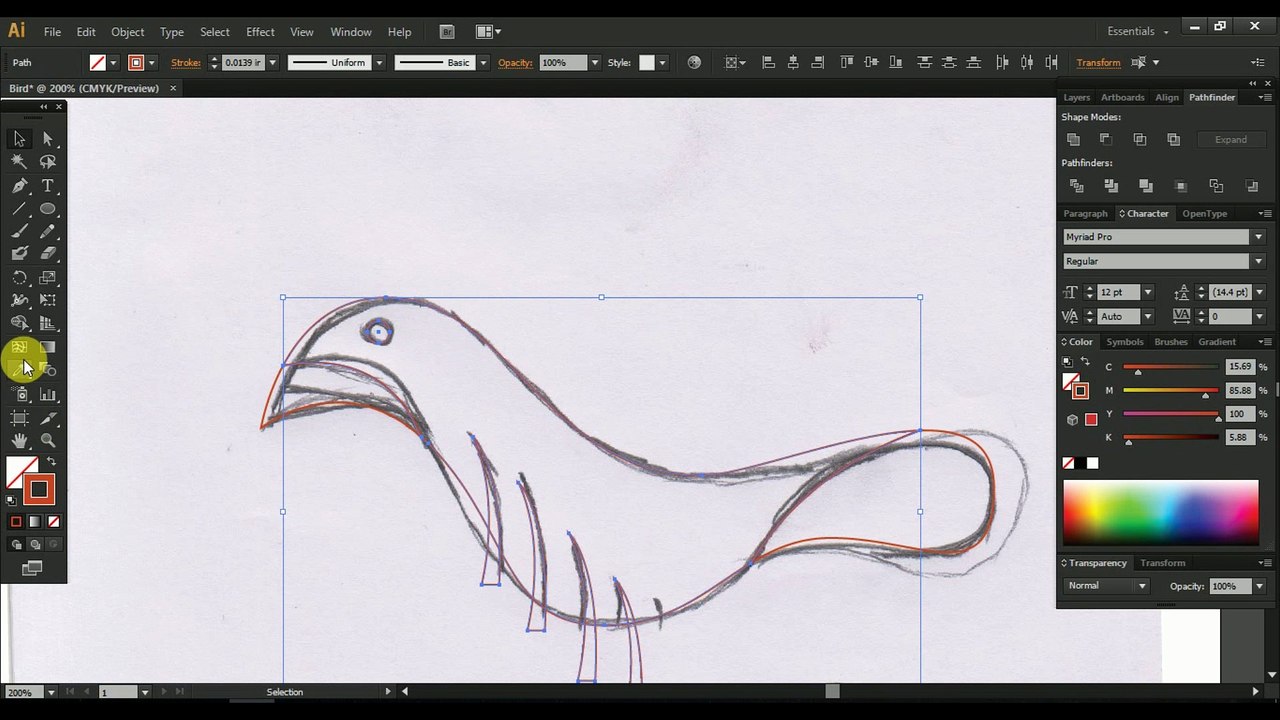Select the Selection tool arrow

pos(19,139)
